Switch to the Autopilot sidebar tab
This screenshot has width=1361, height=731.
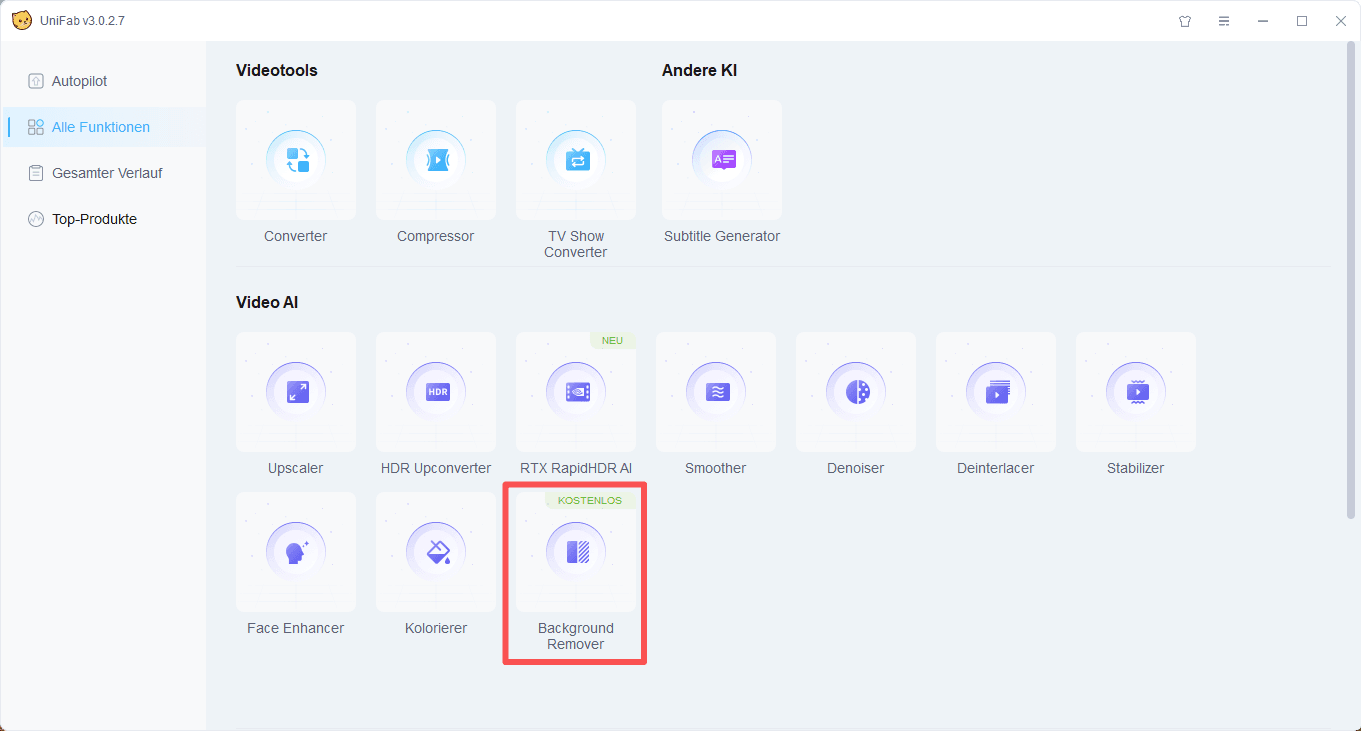79,81
